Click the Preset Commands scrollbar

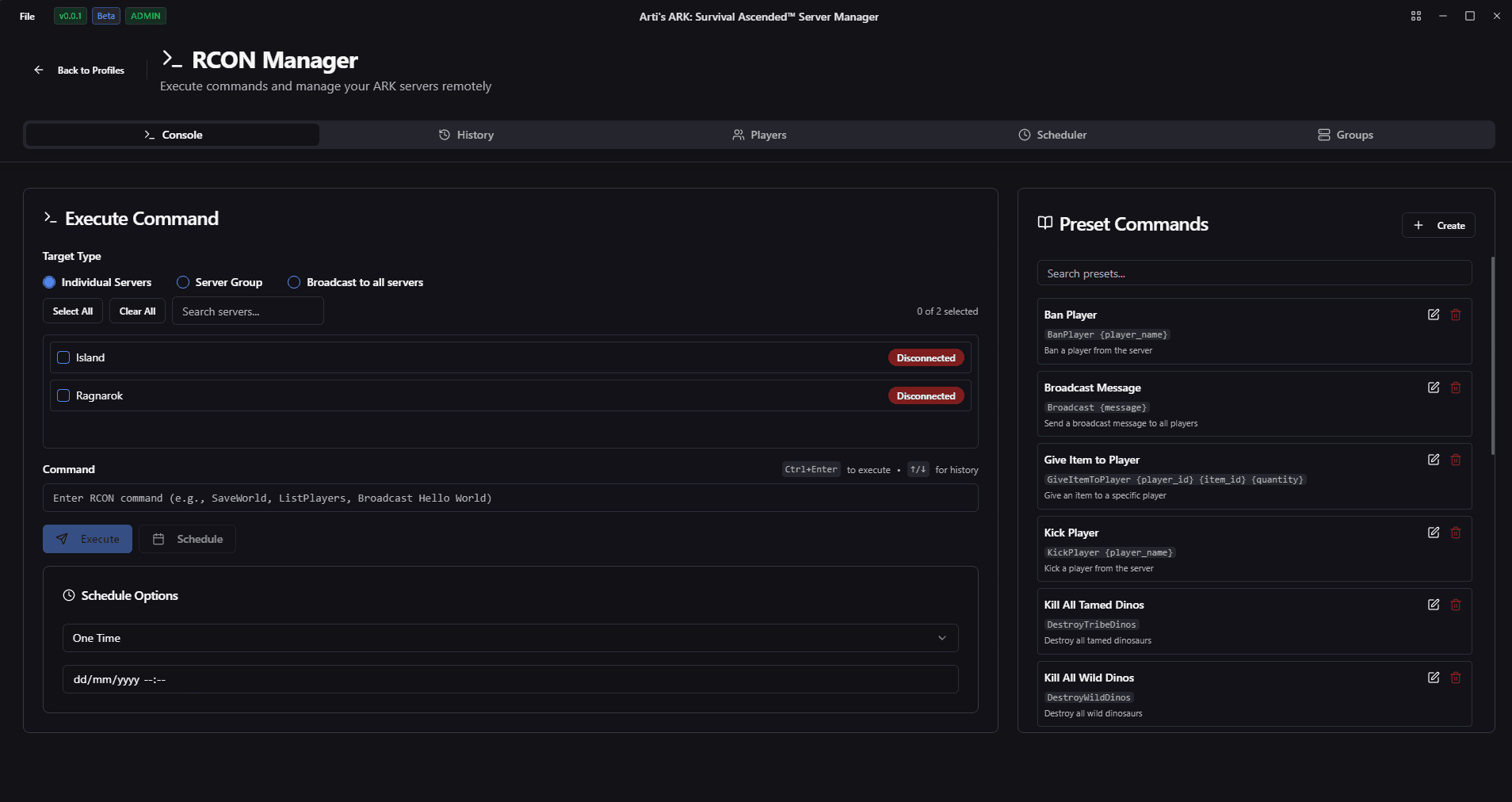pos(1493,357)
